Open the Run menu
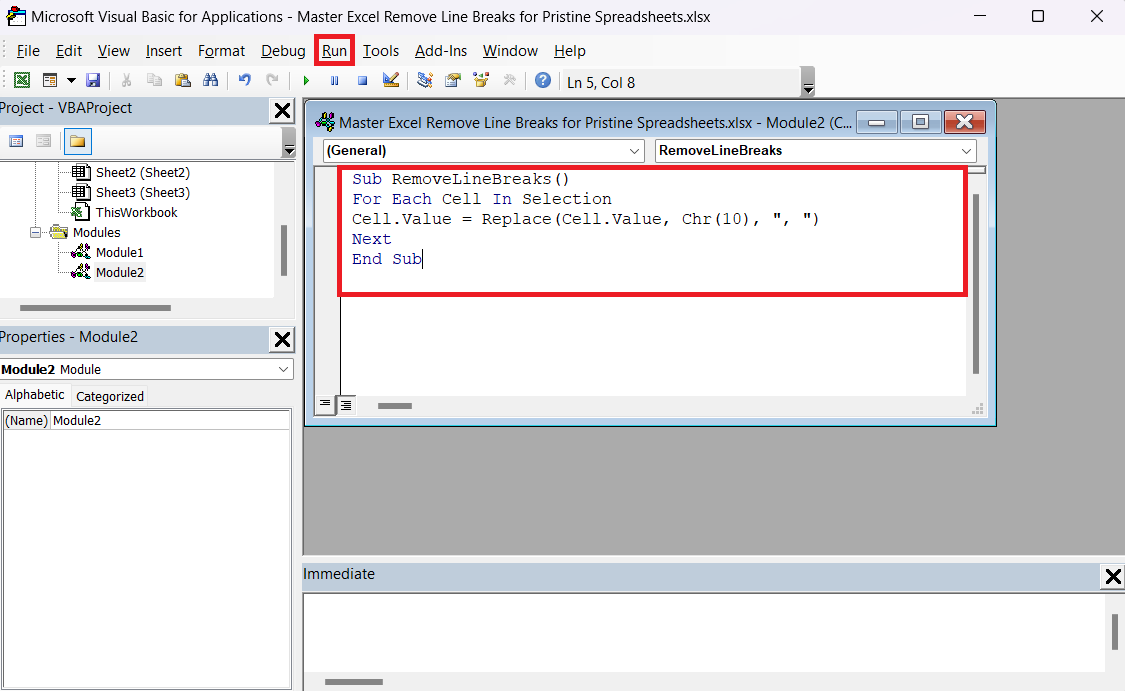This screenshot has width=1125, height=691. coord(334,51)
